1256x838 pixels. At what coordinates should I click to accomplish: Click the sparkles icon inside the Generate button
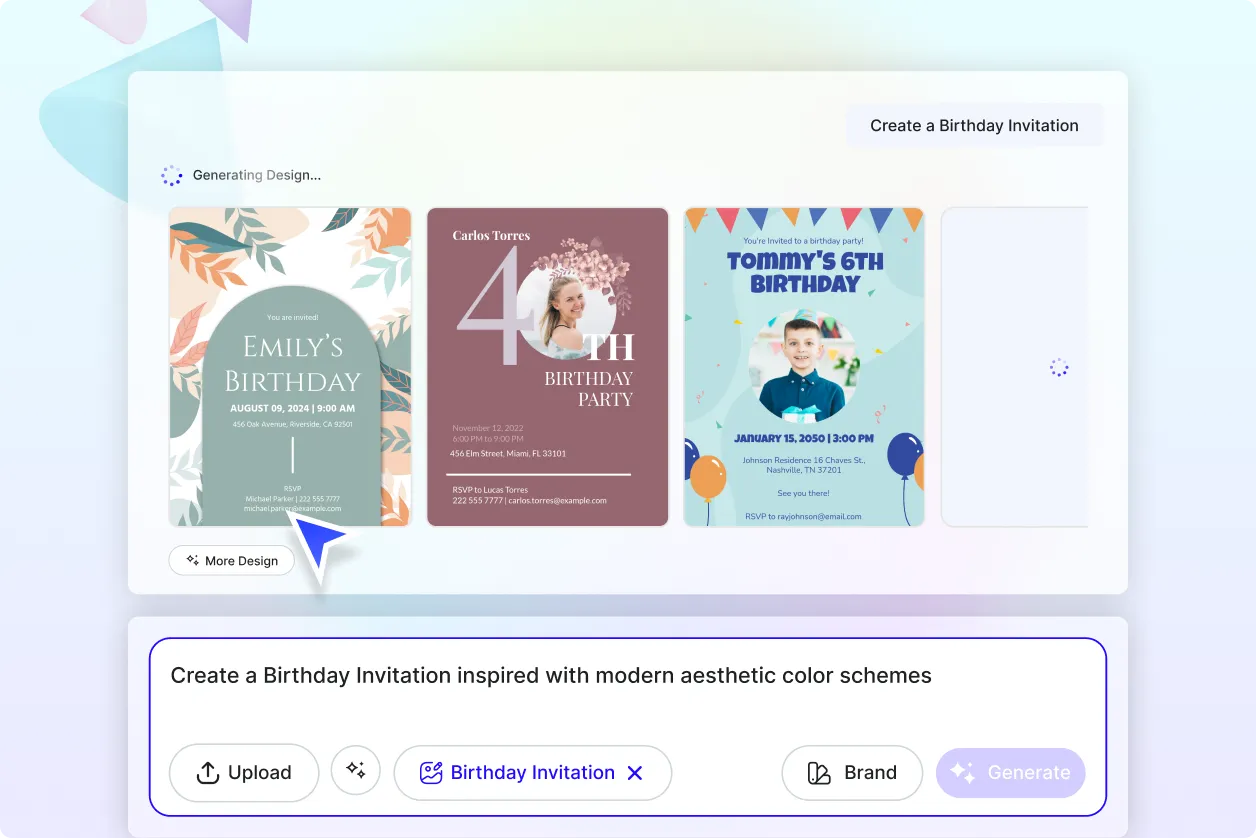tap(962, 772)
